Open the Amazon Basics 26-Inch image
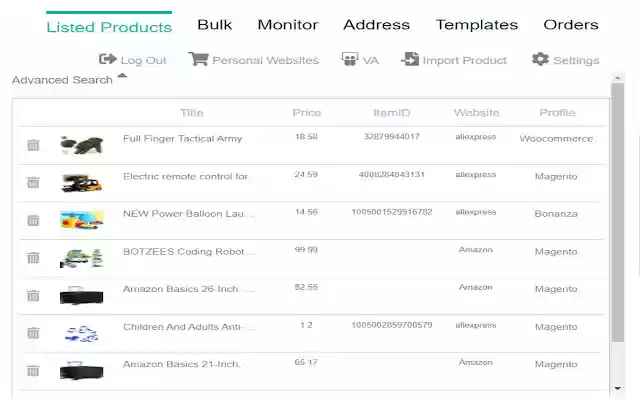The image size is (640, 400). 82,295
